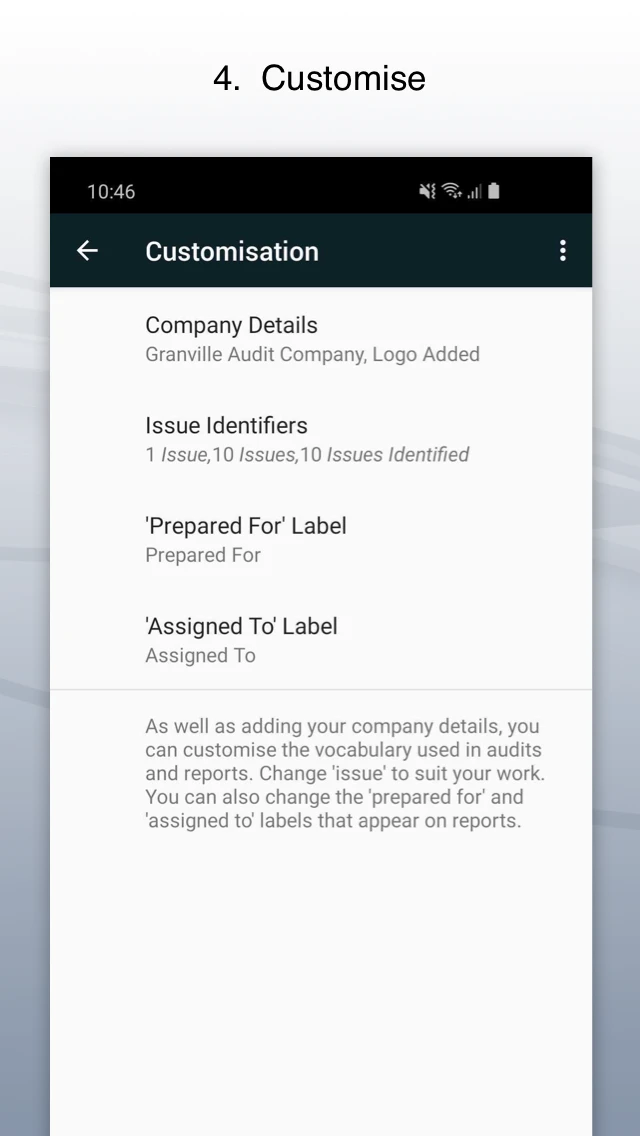
Task: Open the Issue Identifiers setting
Action: tap(226, 425)
